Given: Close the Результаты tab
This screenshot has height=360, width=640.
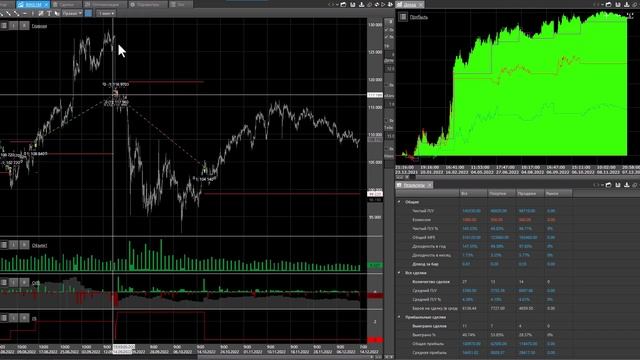Looking at the screenshot, I should (x=429, y=185).
